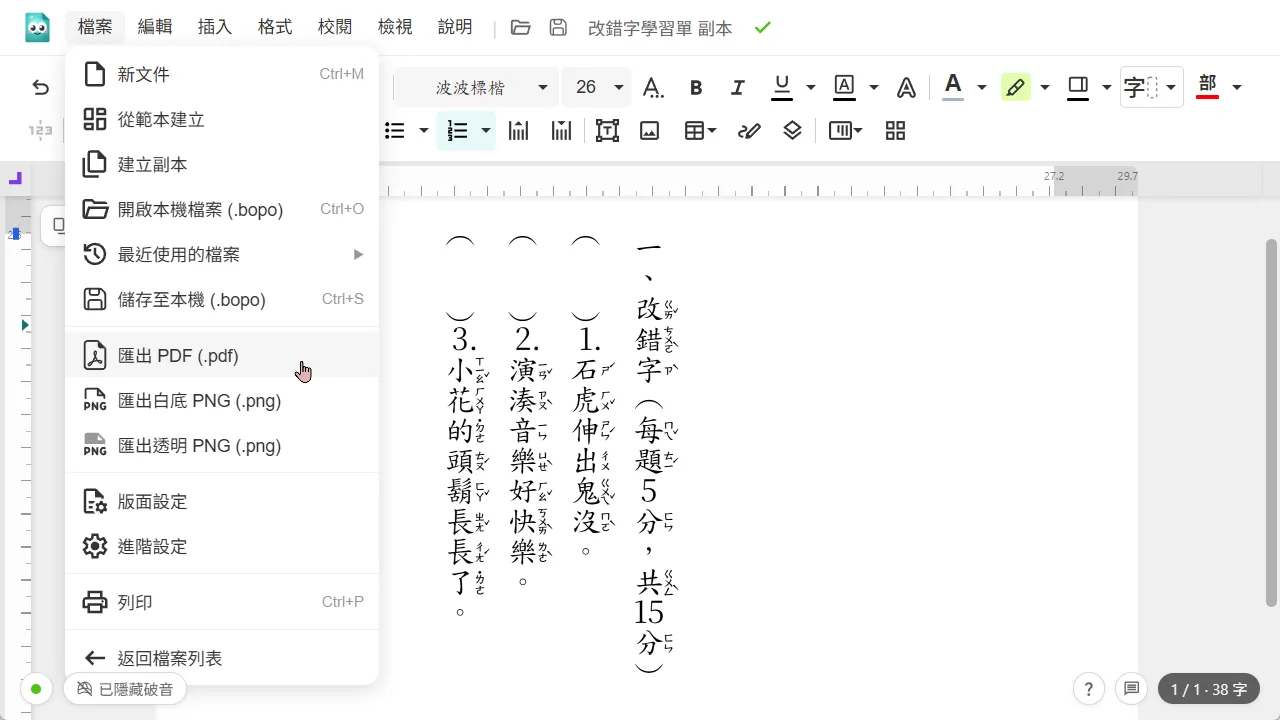Toggle the bullet list button

tap(395, 130)
